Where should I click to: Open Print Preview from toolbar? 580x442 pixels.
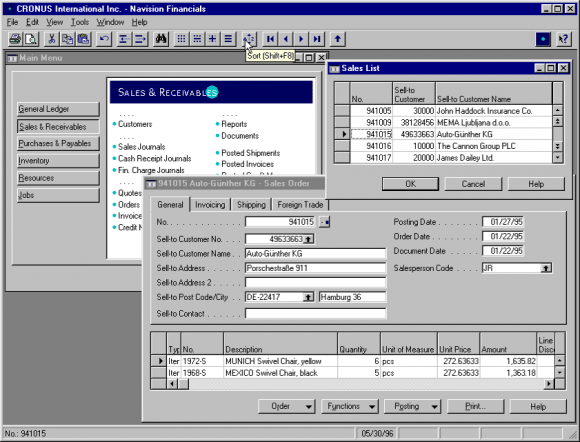click(x=31, y=39)
